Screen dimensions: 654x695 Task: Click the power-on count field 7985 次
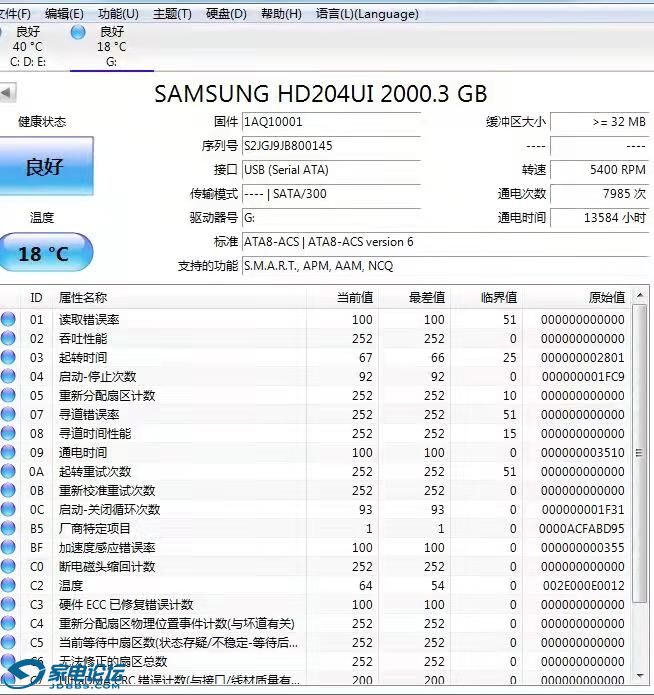[x=599, y=194]
